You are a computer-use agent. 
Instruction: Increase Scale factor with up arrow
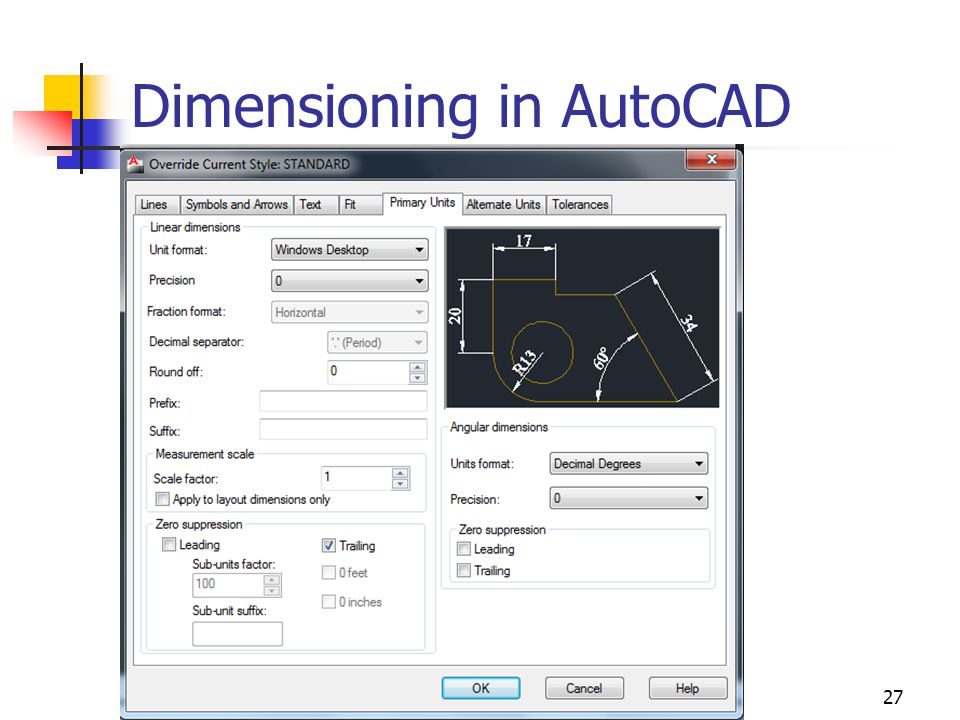pos(400,473)
